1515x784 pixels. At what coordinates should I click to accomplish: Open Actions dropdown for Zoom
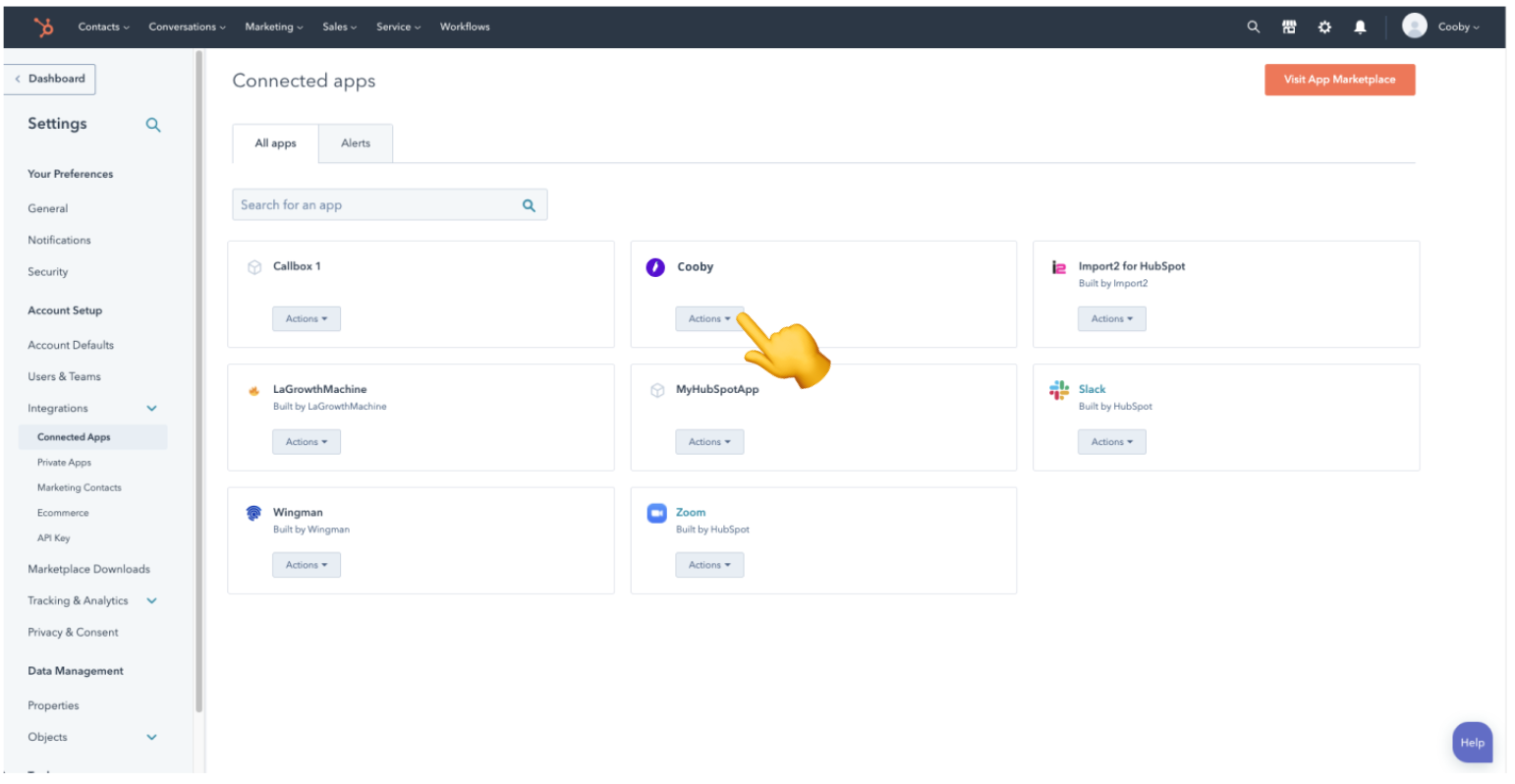[709, 565]
